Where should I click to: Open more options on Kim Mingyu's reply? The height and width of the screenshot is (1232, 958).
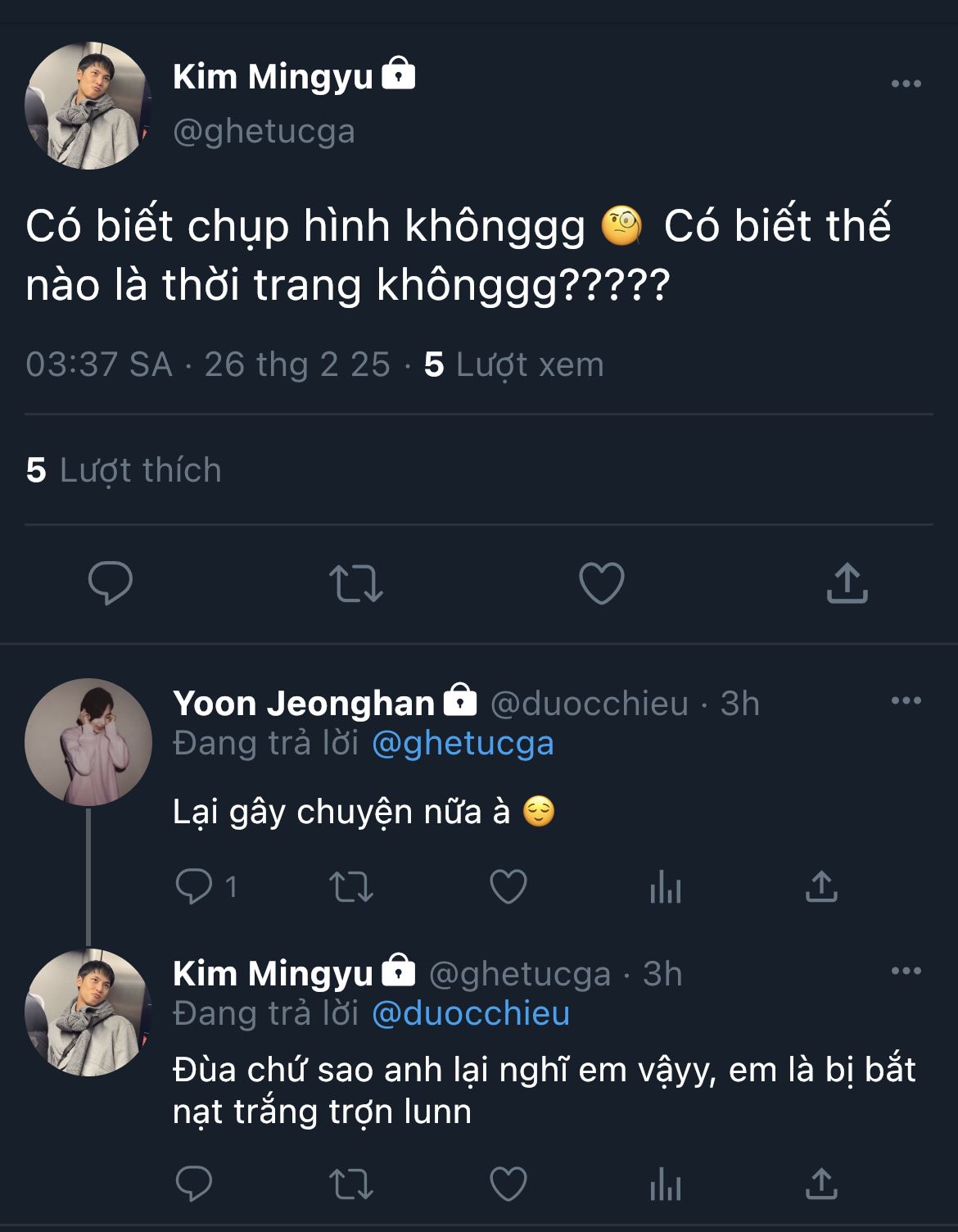pos(906,972)
